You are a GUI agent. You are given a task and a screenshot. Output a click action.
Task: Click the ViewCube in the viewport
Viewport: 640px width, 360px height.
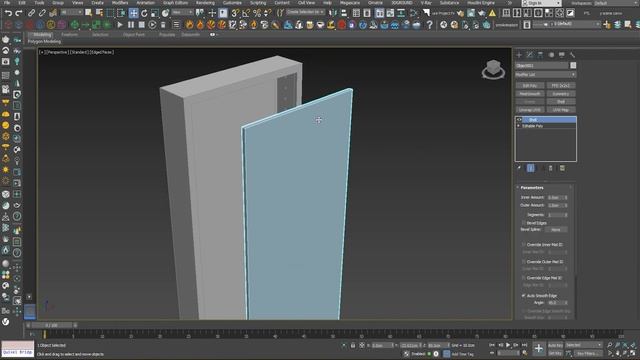point(493,69)
